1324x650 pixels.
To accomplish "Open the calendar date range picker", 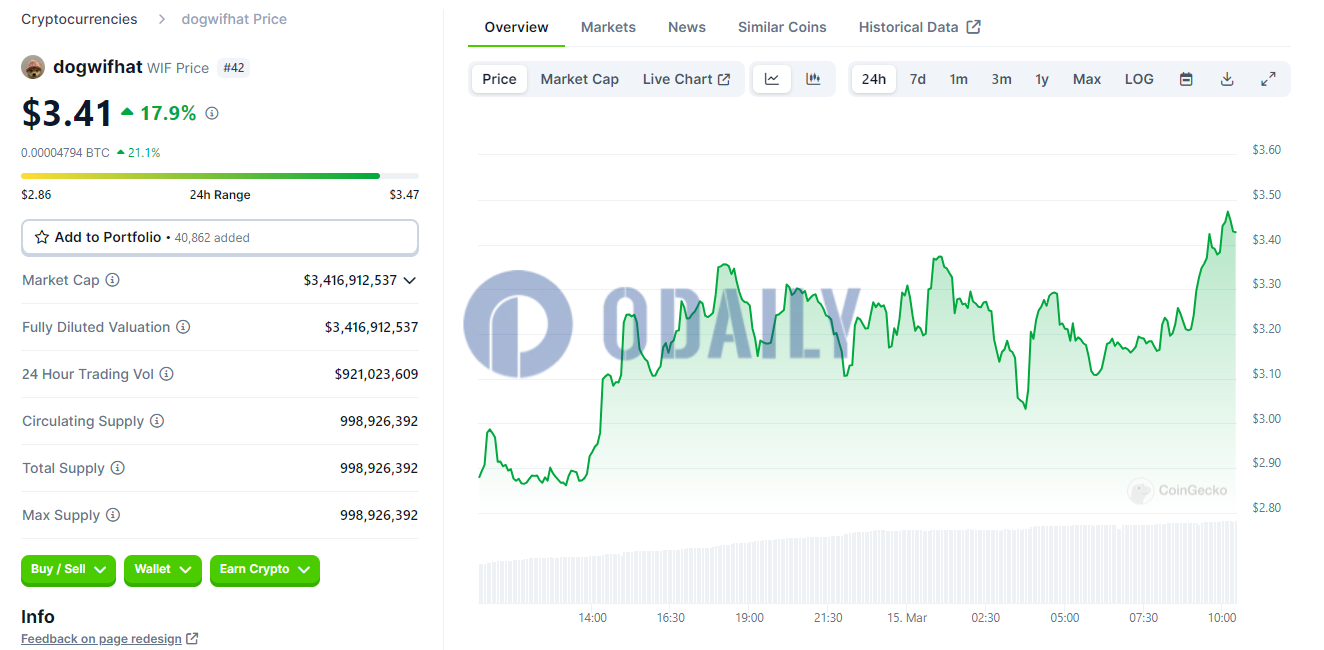I will 1186,79.
